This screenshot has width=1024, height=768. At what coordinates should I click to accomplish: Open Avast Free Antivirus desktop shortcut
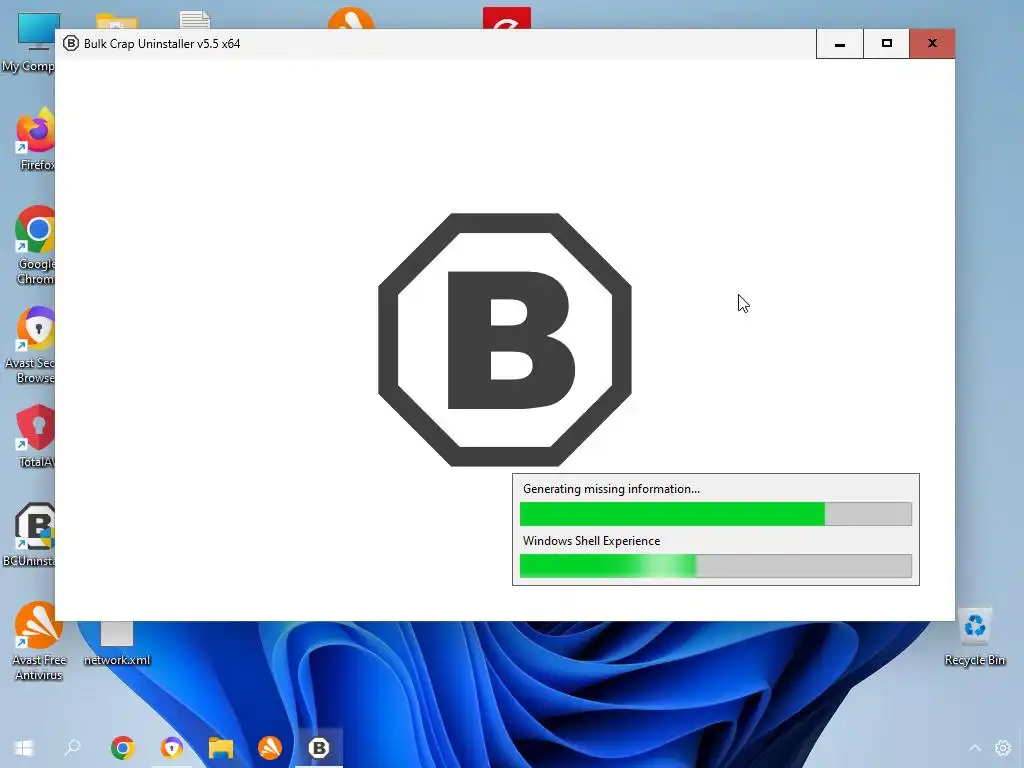tap(39, 641)
